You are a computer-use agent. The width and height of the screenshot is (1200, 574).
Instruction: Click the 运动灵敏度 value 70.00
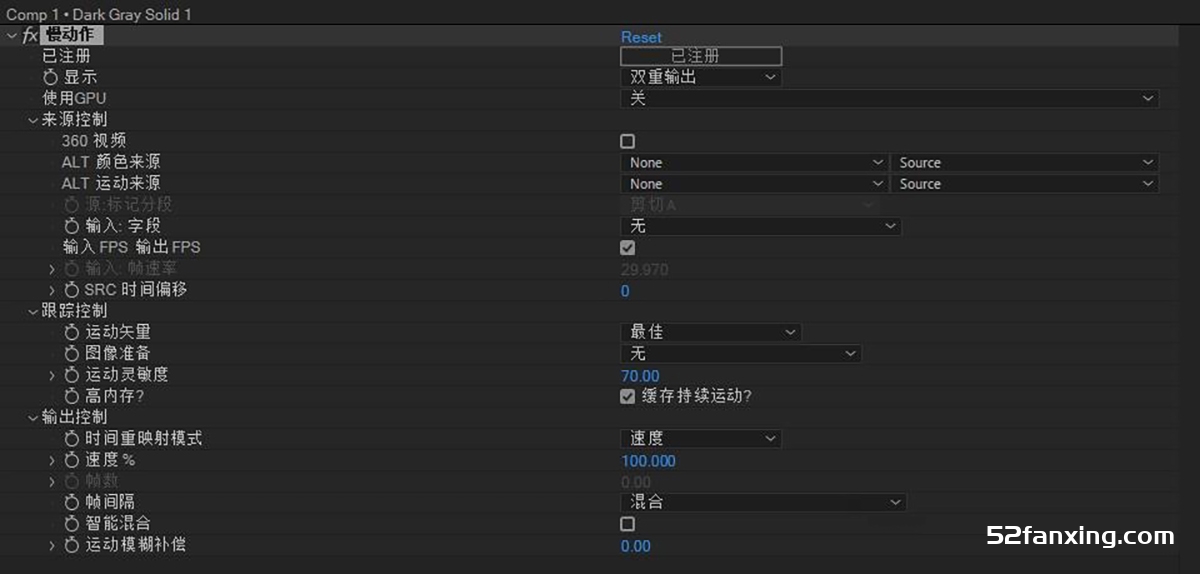640,376
